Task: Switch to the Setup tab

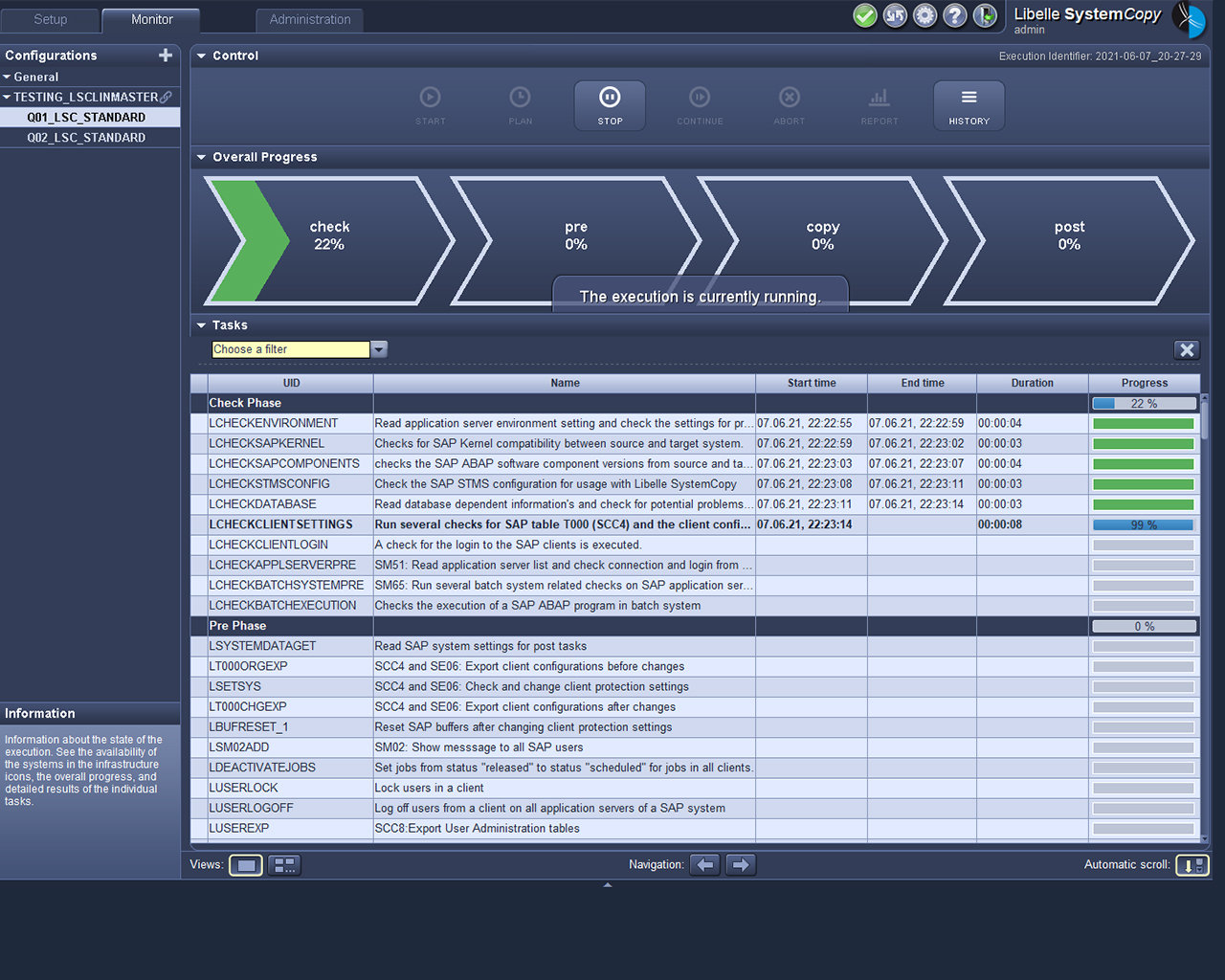Action: click(51, 19)
